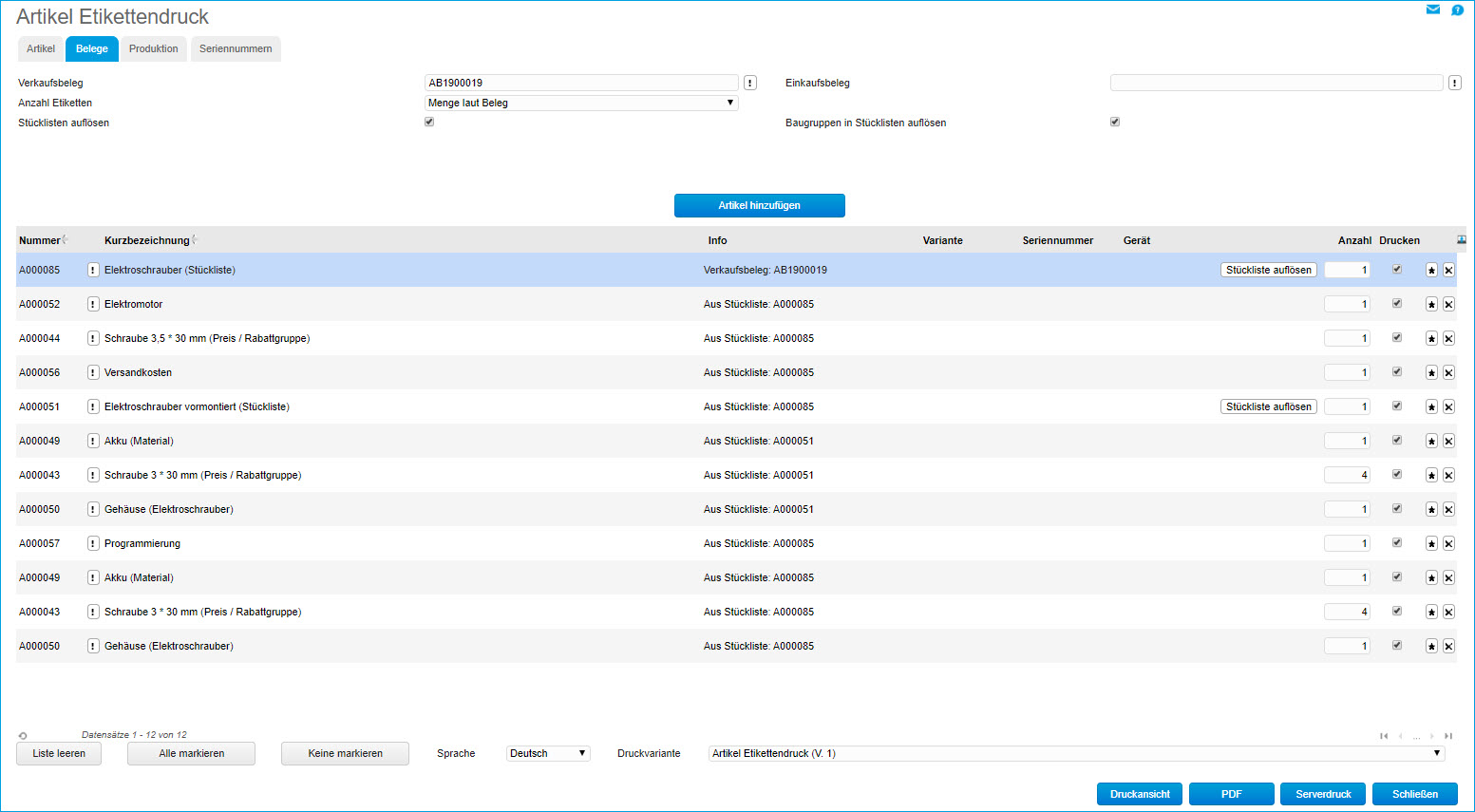This screenshot has width=1475, height=812.
Task: Click the info icon next to Einkaufsbeleg field
Action: coord(1454,83)
